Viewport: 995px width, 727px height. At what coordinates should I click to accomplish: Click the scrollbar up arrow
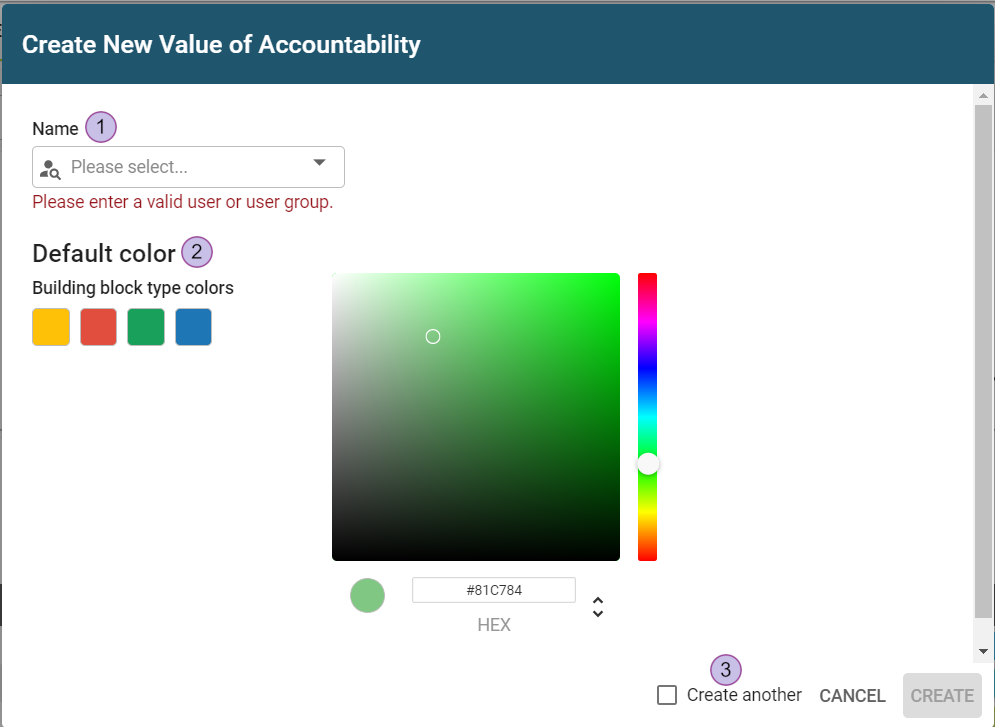click(x=983, y=96)
